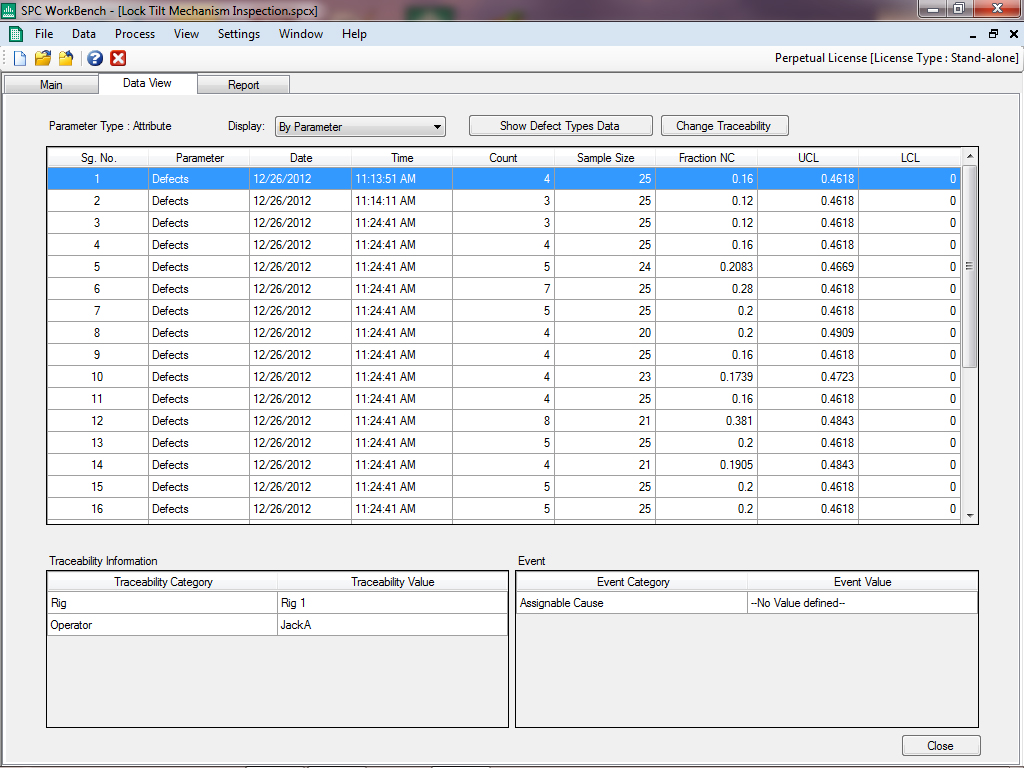Restore the inner document window
Screen dimensions: 1024x768
[x=993, y=34]
